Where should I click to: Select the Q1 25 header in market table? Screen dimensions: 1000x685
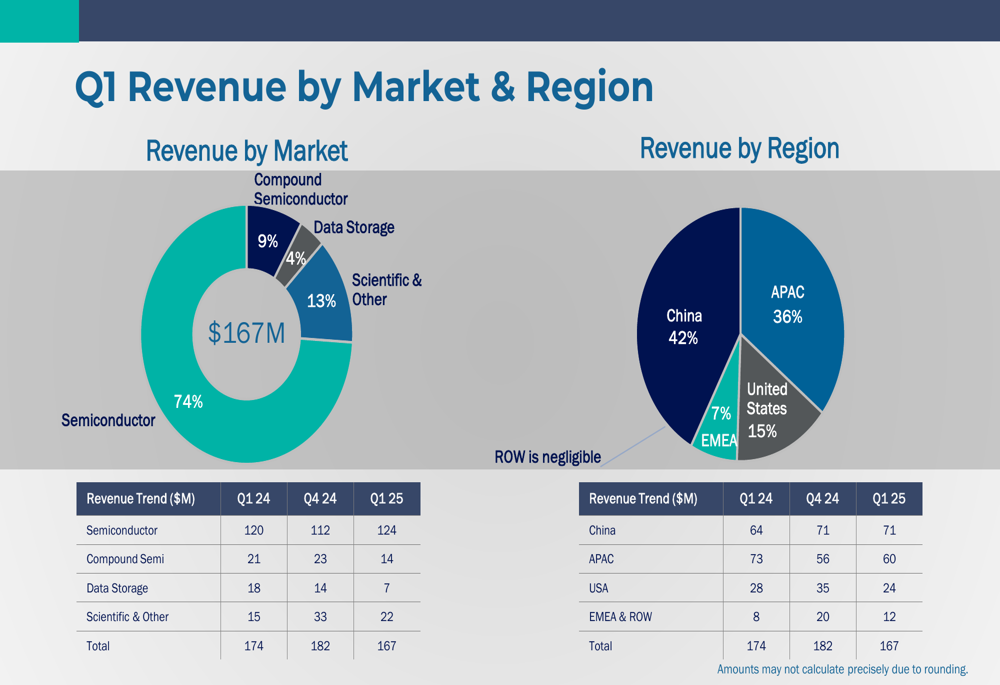point(386,499)
